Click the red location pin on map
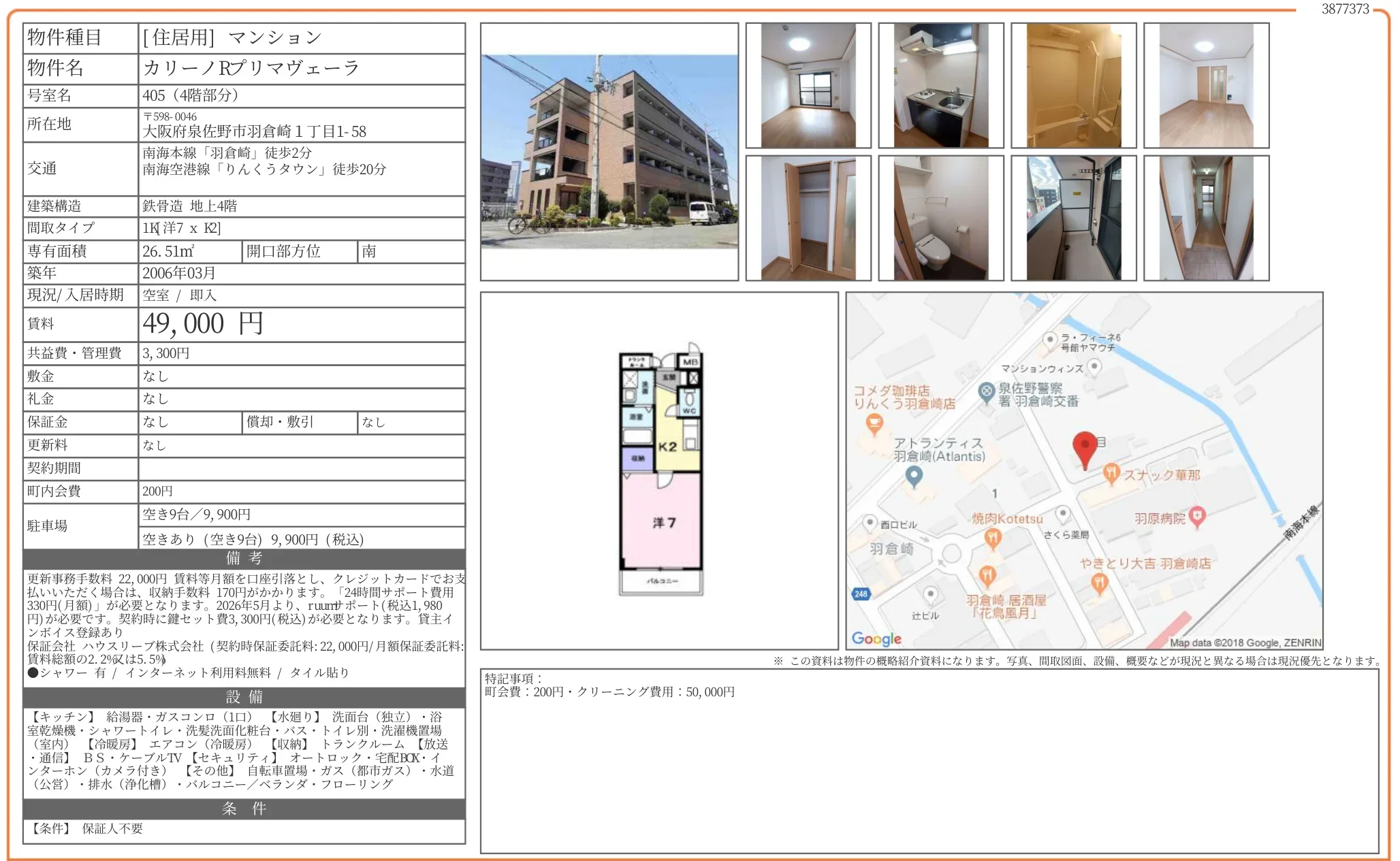Viewport: 1400px width, 861px height. [1084, 447]
